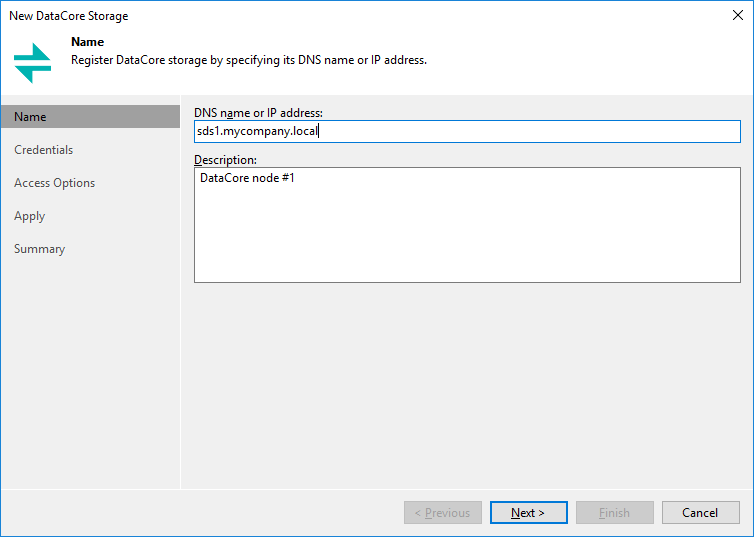Image resolution: width=754 pixels, height=537 pixels.
Task: Switch to the Summary step
Action: [39, 249]
